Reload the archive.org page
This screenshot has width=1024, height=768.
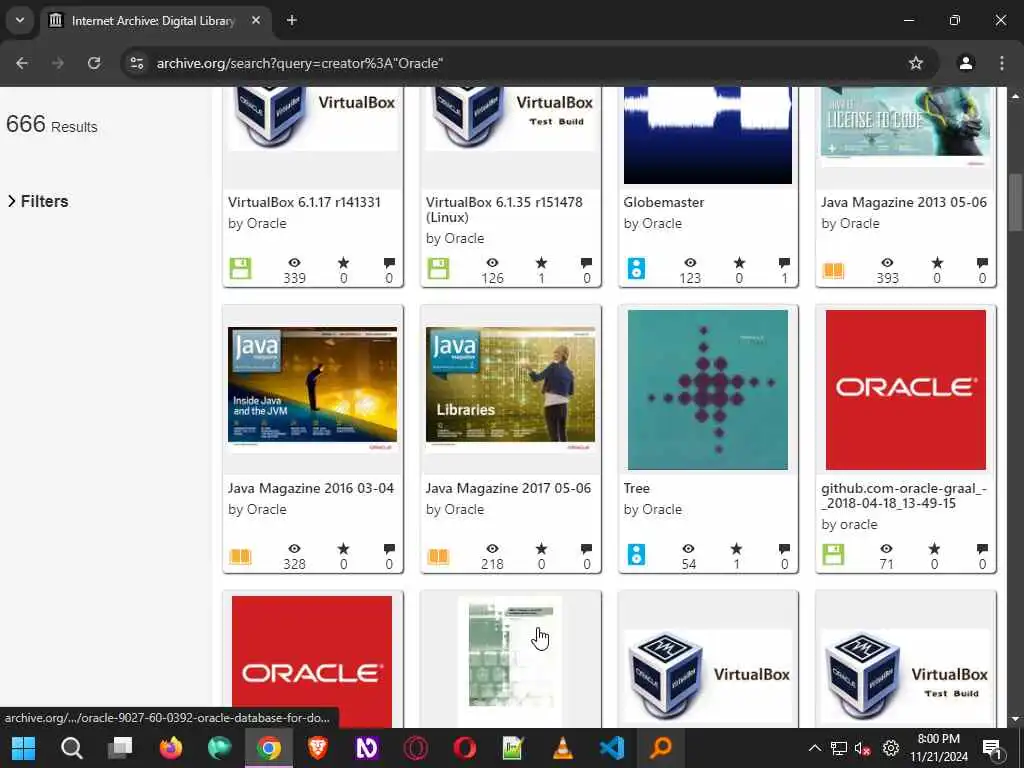tap(94, 63)
